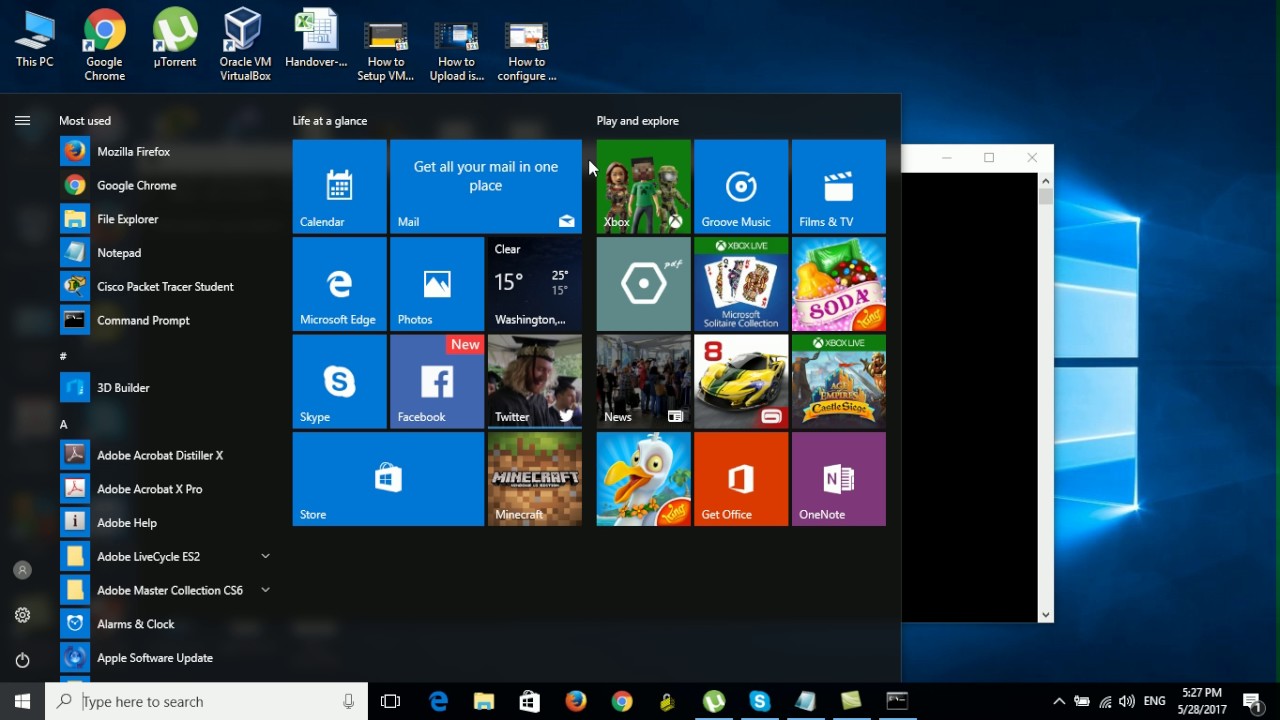This screenshot has width=1280, height=720.
Task: Open File Explorer from the taskbar
Action: (484, 702)
